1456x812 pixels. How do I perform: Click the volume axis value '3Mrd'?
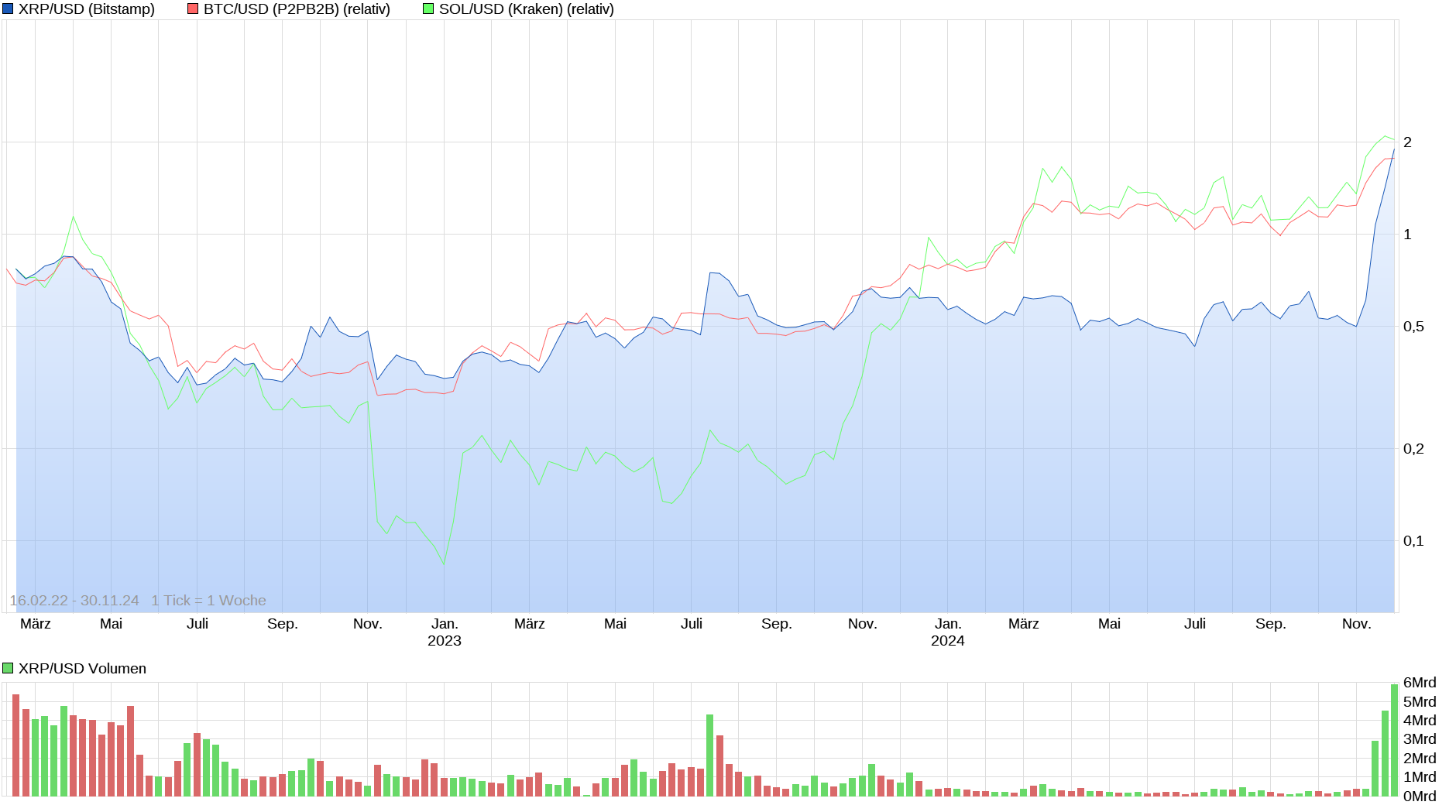click(1420, 739)
